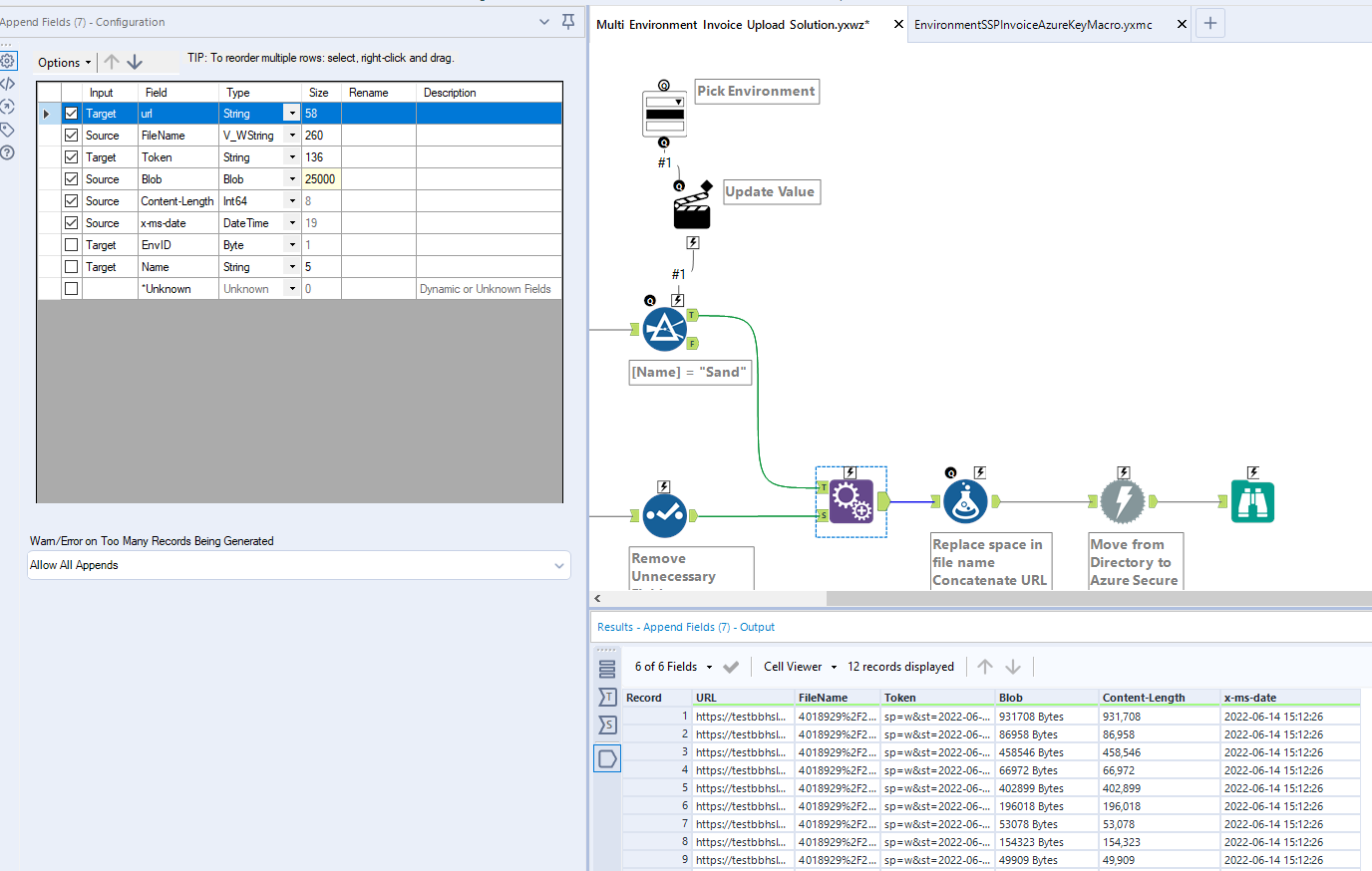Uncheck the Blob source field checkbox
This screenshot has height=871, width=1372.
pos(71,178)
